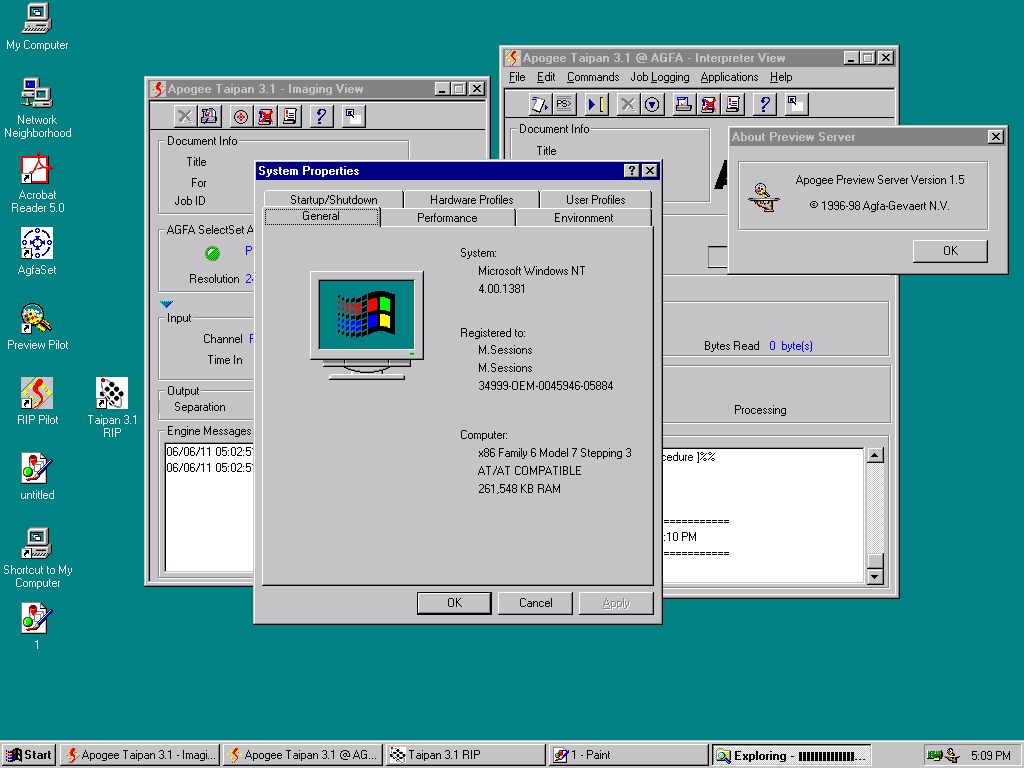Switch to the Performance tab
The image size is (1024, 768).
[447, 217]
